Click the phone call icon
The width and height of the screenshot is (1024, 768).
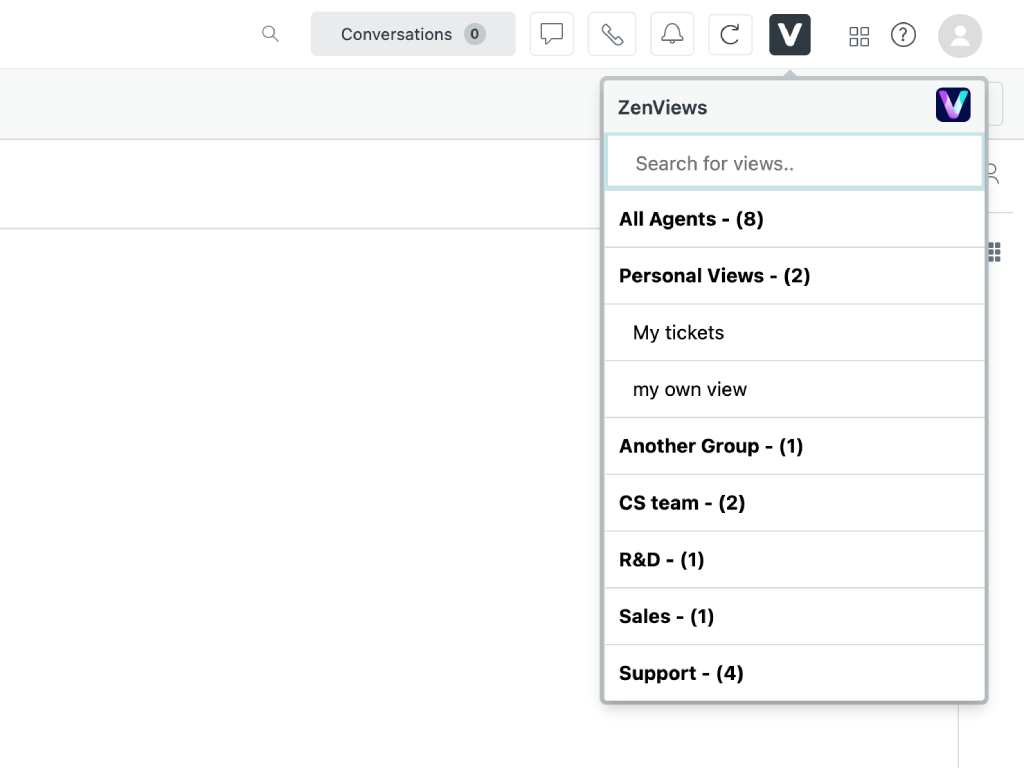click(612, 34)
